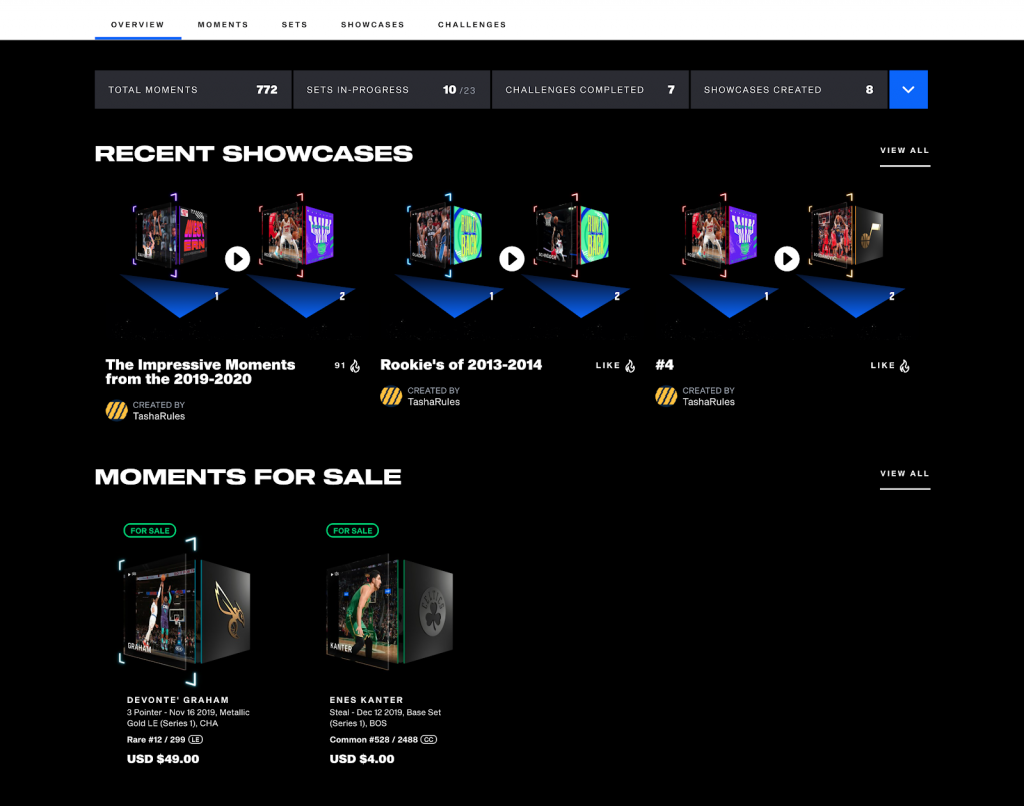Click VIEW ALL next to Recent Showcases

point(904,150)
